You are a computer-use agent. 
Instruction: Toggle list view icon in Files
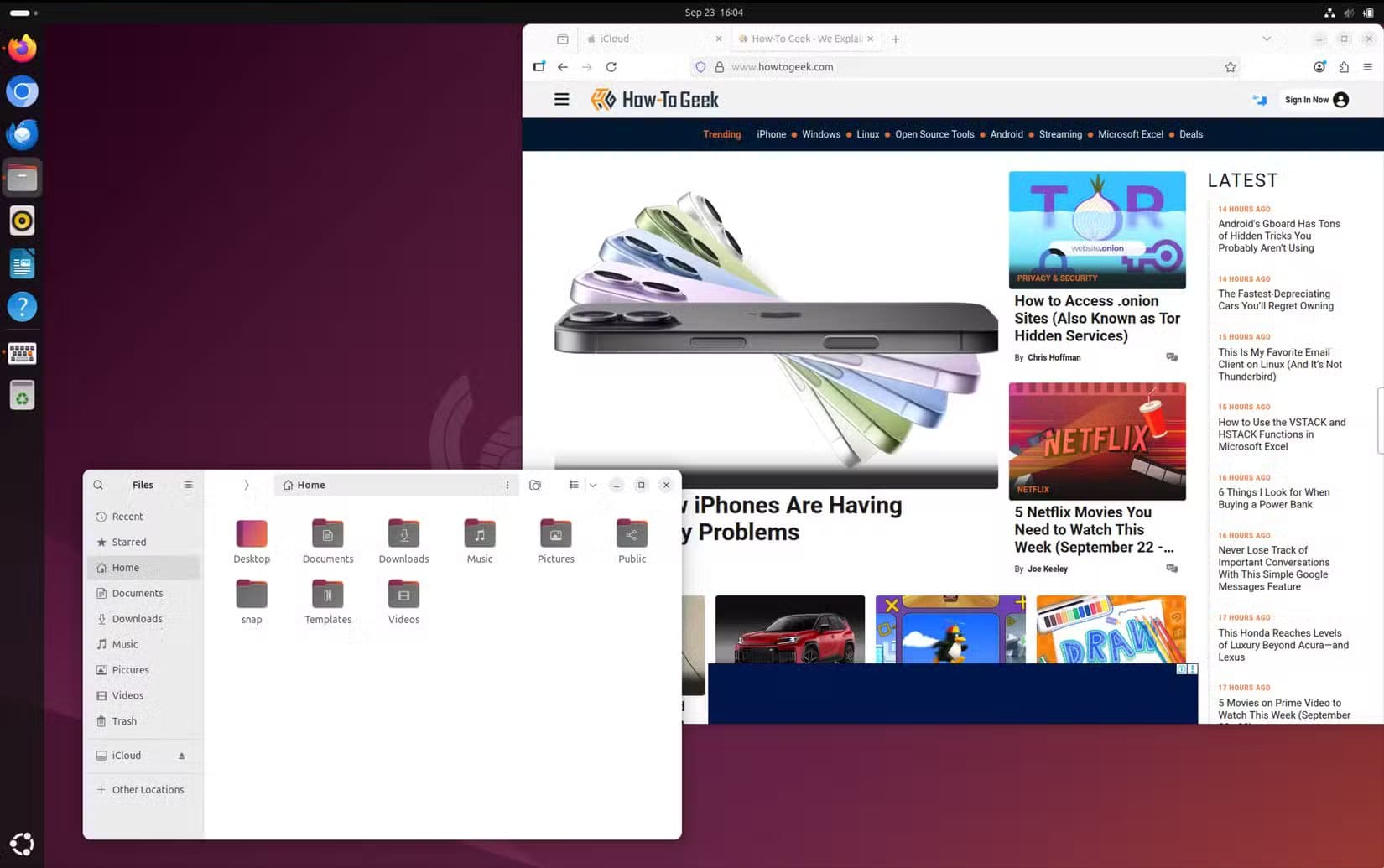[574, 485]
